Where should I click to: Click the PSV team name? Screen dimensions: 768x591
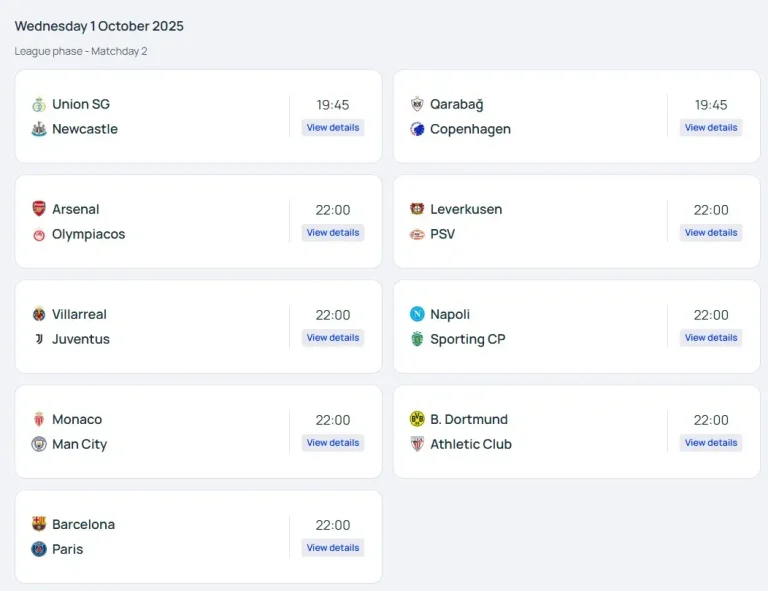(443, 234)
